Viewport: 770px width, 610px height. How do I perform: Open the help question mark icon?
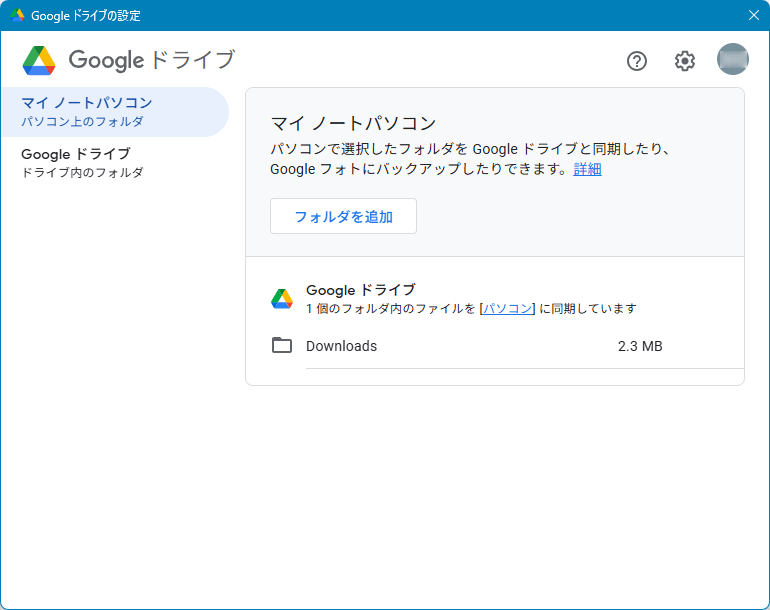point(636,61)
